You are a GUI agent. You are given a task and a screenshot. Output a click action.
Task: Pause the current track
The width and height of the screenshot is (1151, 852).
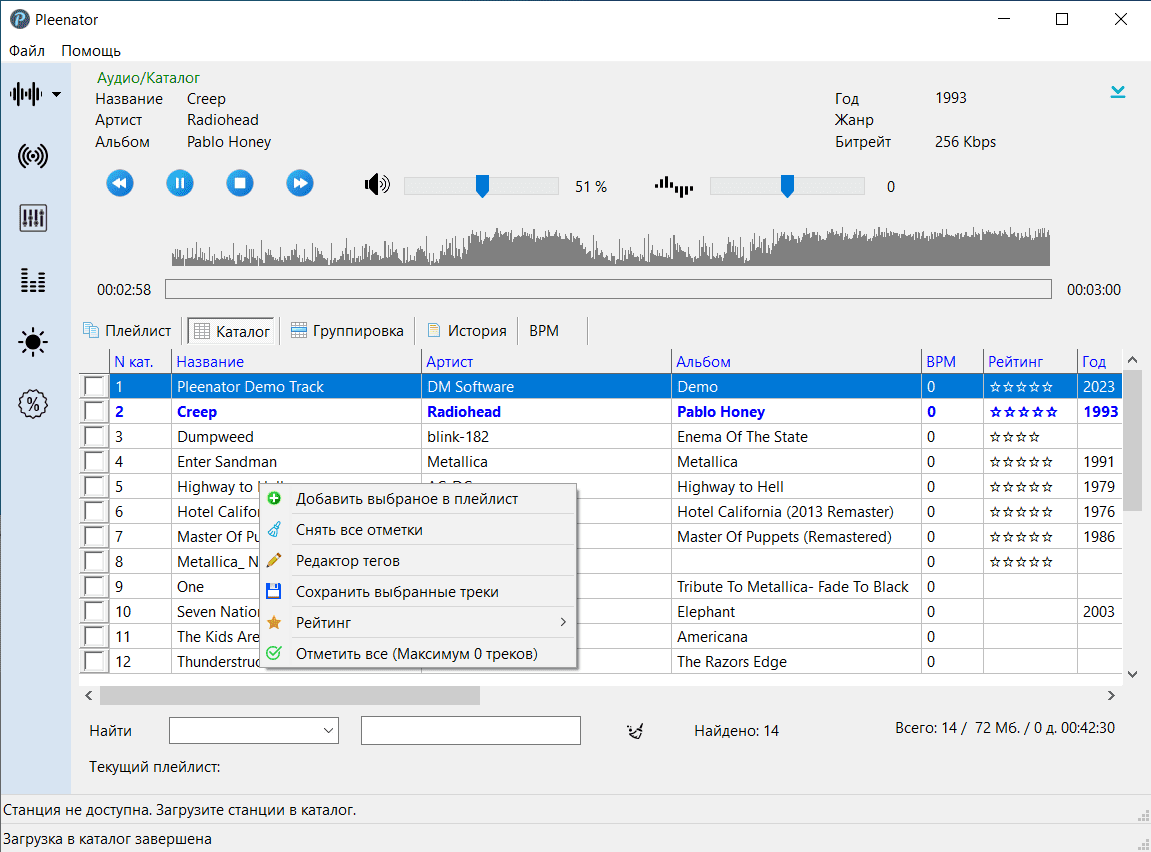click(x=180, y=183)
